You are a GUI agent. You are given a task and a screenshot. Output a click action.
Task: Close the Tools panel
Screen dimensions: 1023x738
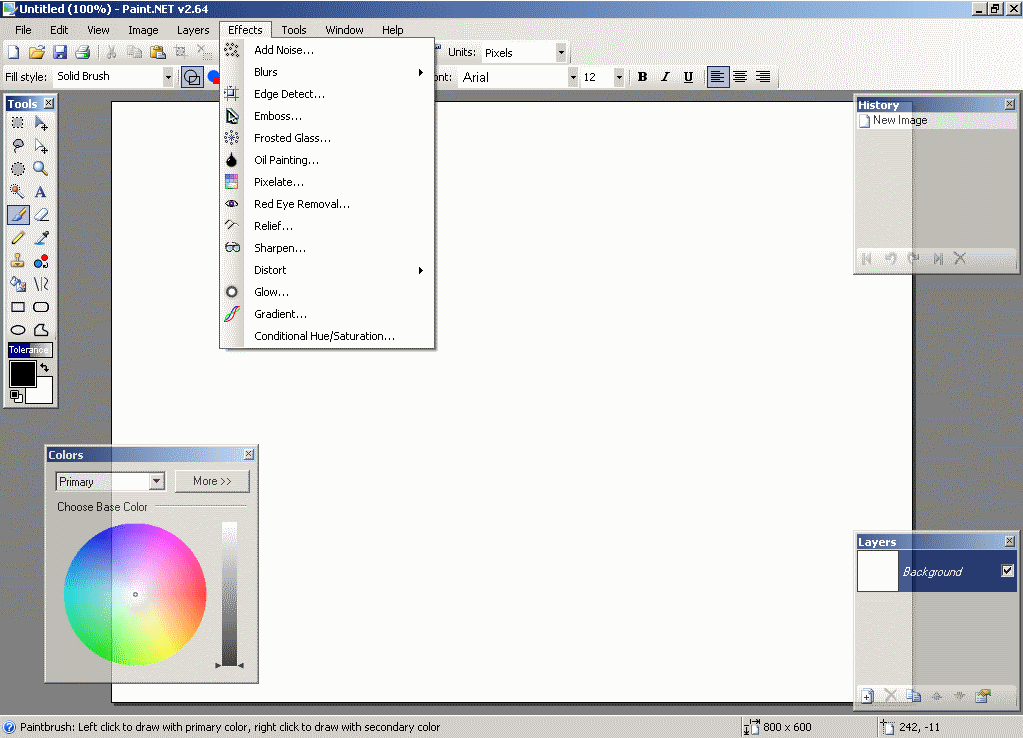(x=49, y=103)
